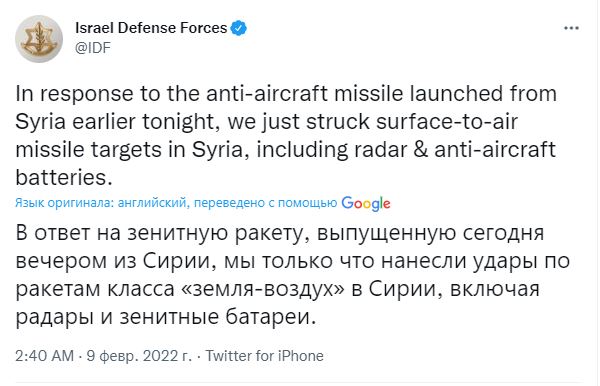The height and width of the screenshot is (386, 600).
Task: Click the "9 февр. 2022 г." date
Action: [139, 356]
